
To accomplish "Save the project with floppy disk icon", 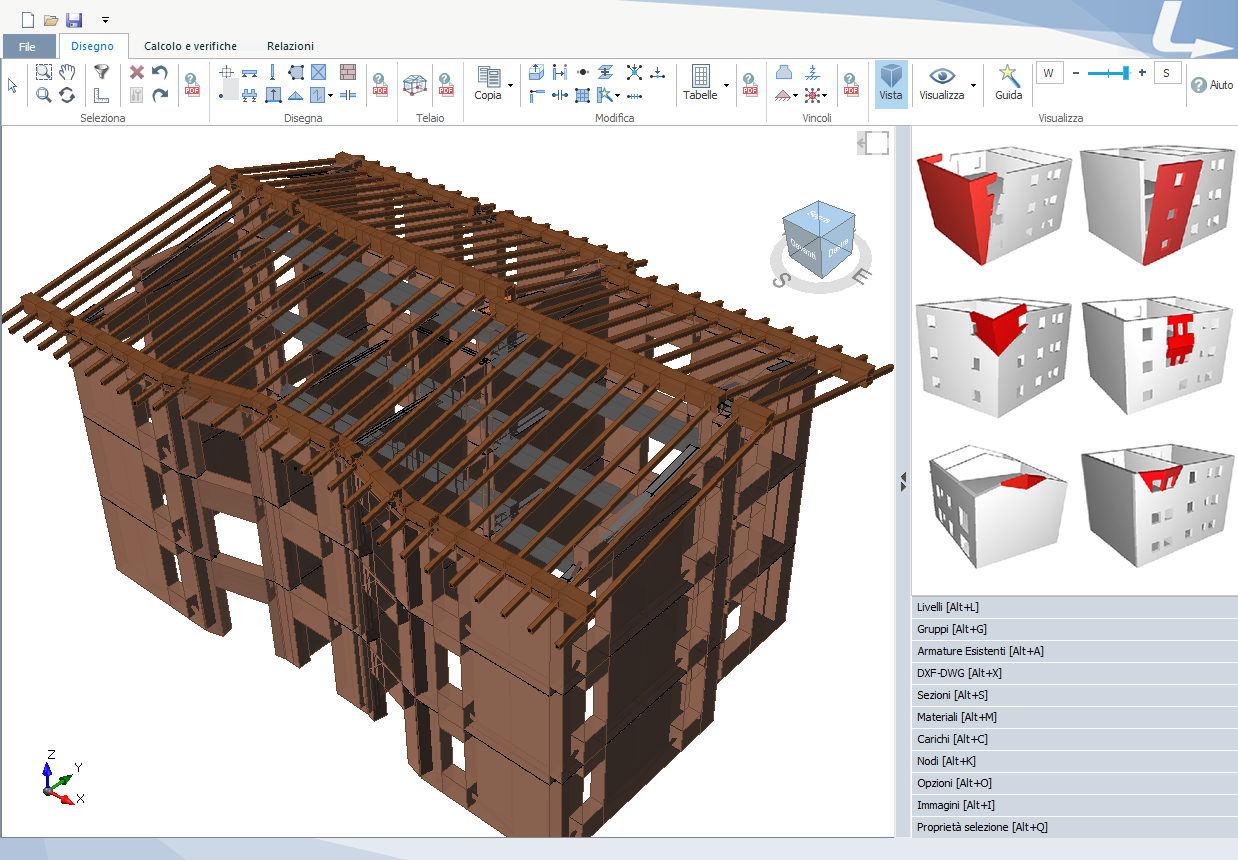I will (x=74, y=20).
